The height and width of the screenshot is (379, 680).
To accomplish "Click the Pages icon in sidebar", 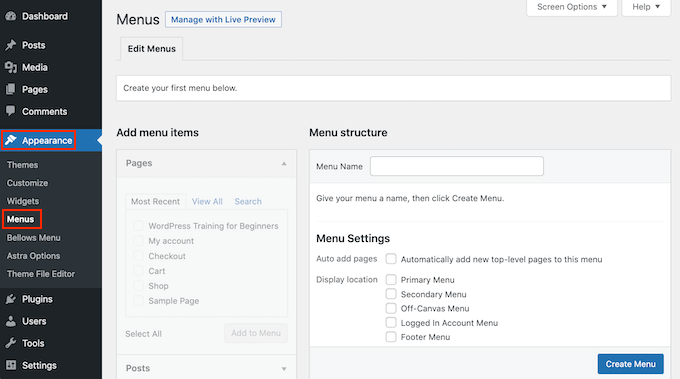I will 10,89.
